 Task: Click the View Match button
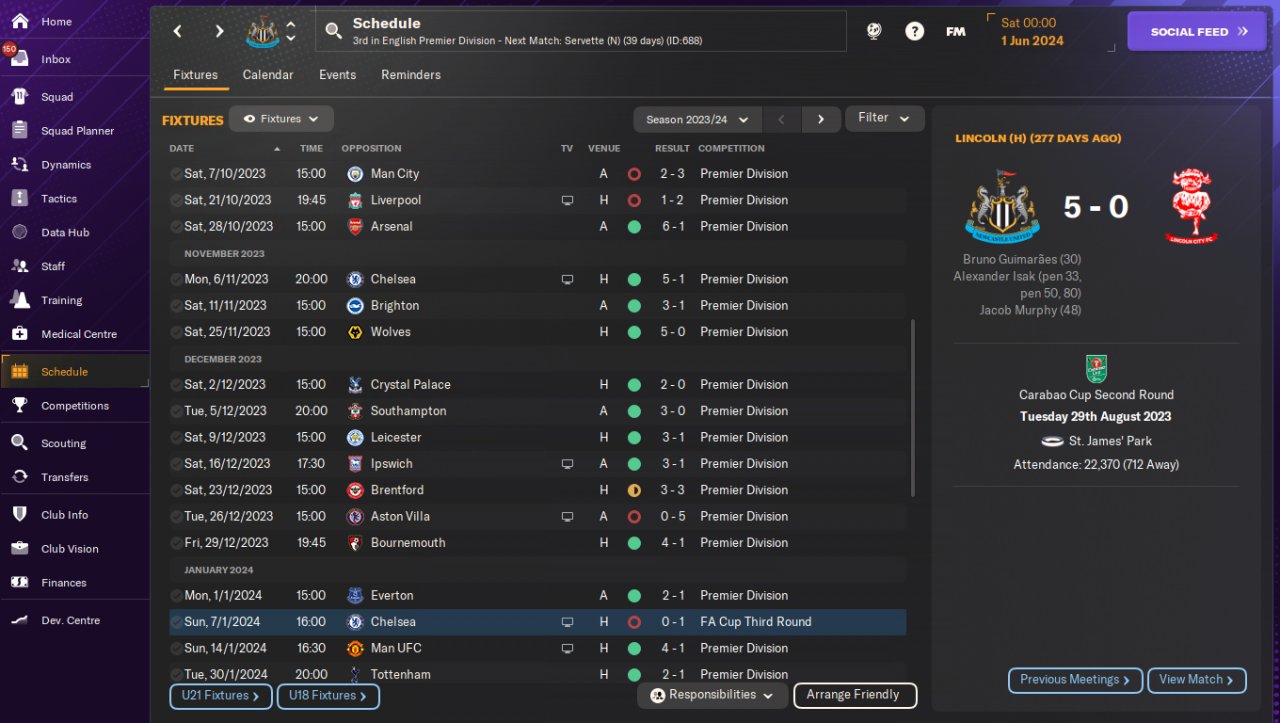(x=1196, y=680)
